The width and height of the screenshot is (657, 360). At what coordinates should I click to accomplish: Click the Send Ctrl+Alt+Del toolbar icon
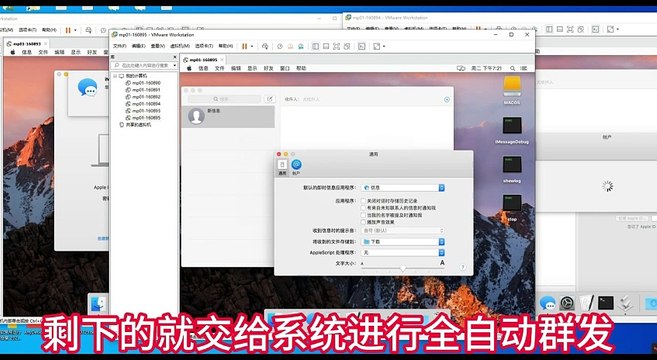tap(265, 47)
